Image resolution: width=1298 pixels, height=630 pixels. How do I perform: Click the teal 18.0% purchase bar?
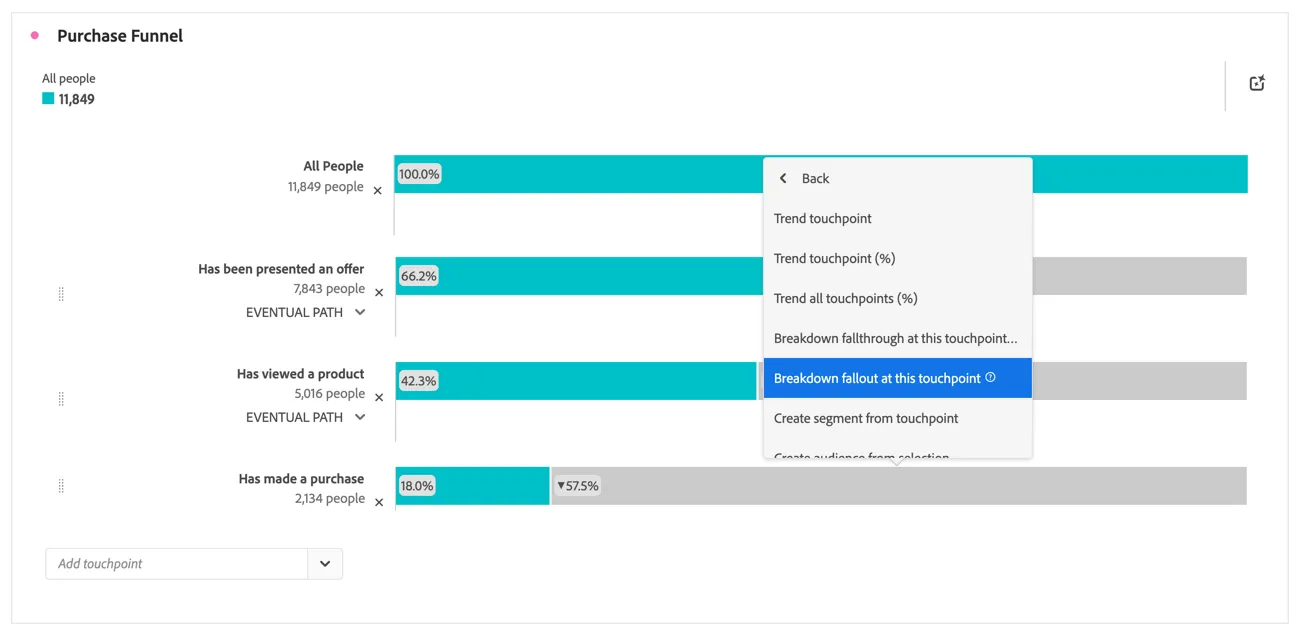pyautogui.click(x=473, y=486)
